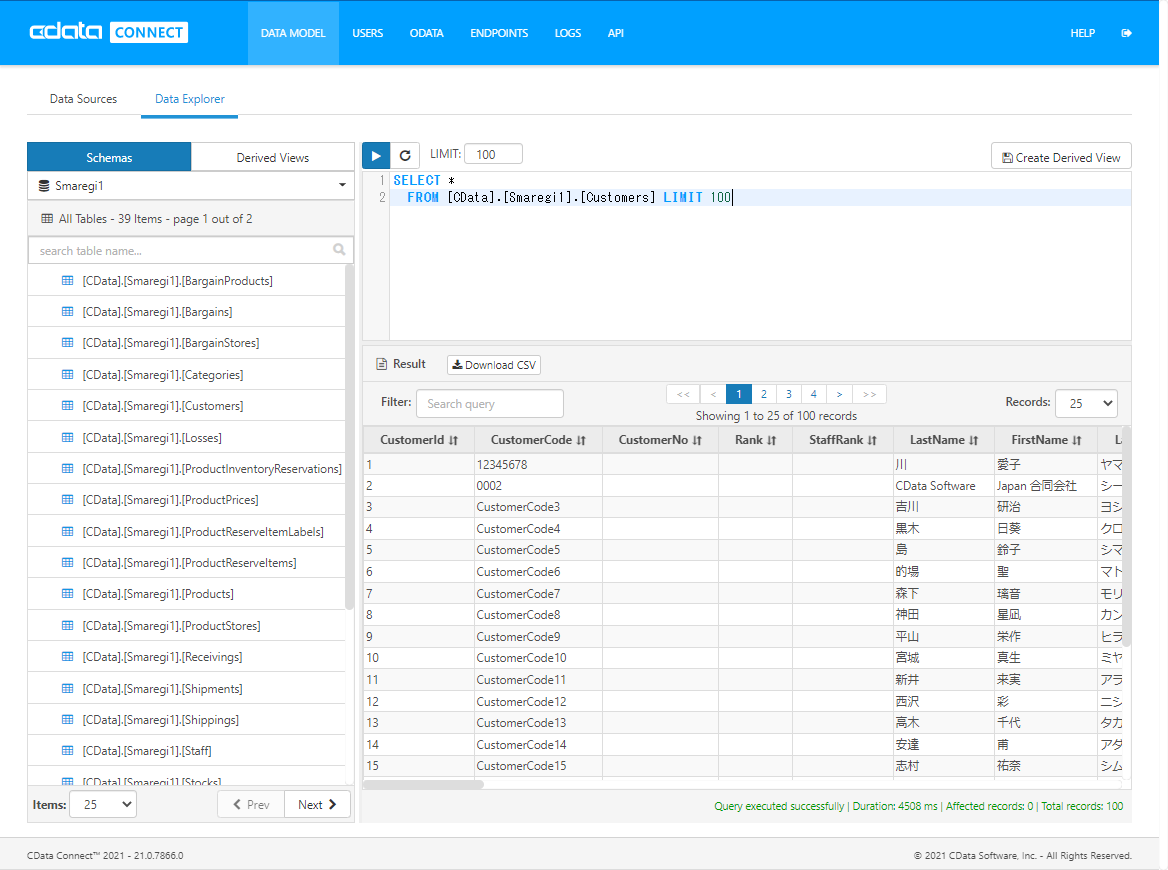Run the query with play button

pos(376,156)
